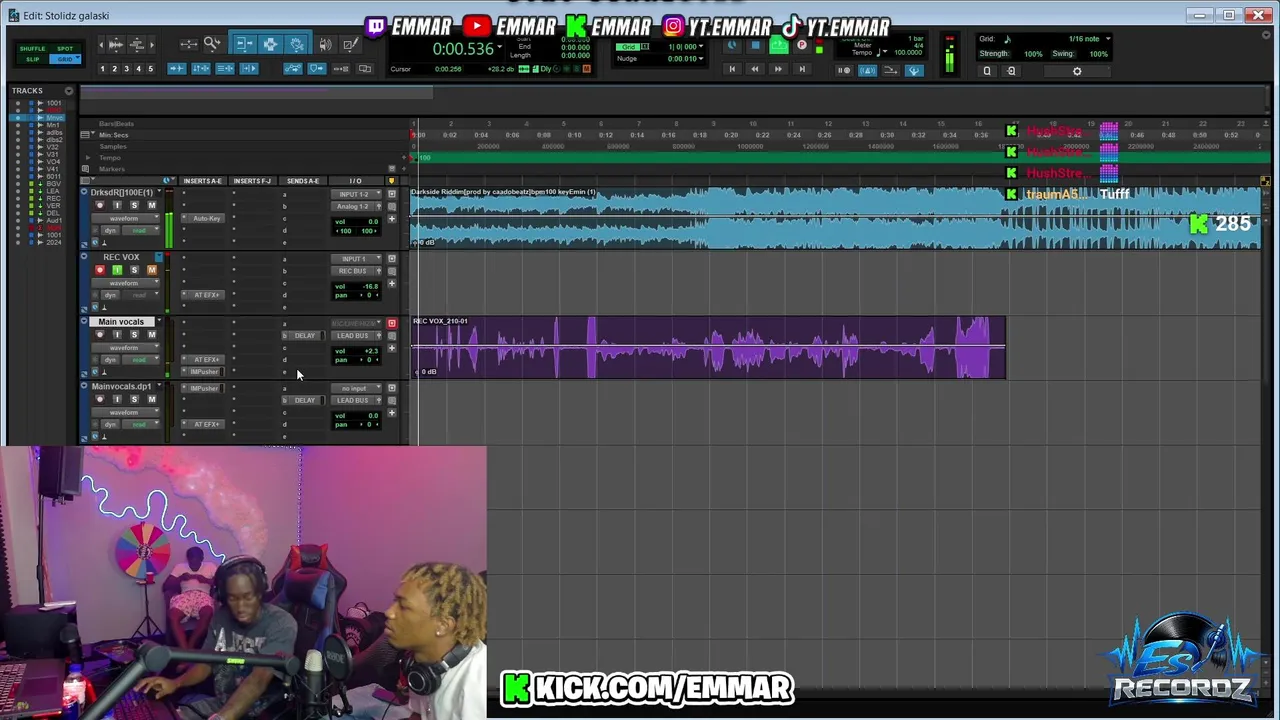Screen dimensions: 1280x720
Task: Open IMPusher insert on Main vocals
Action: coord(204,372)
